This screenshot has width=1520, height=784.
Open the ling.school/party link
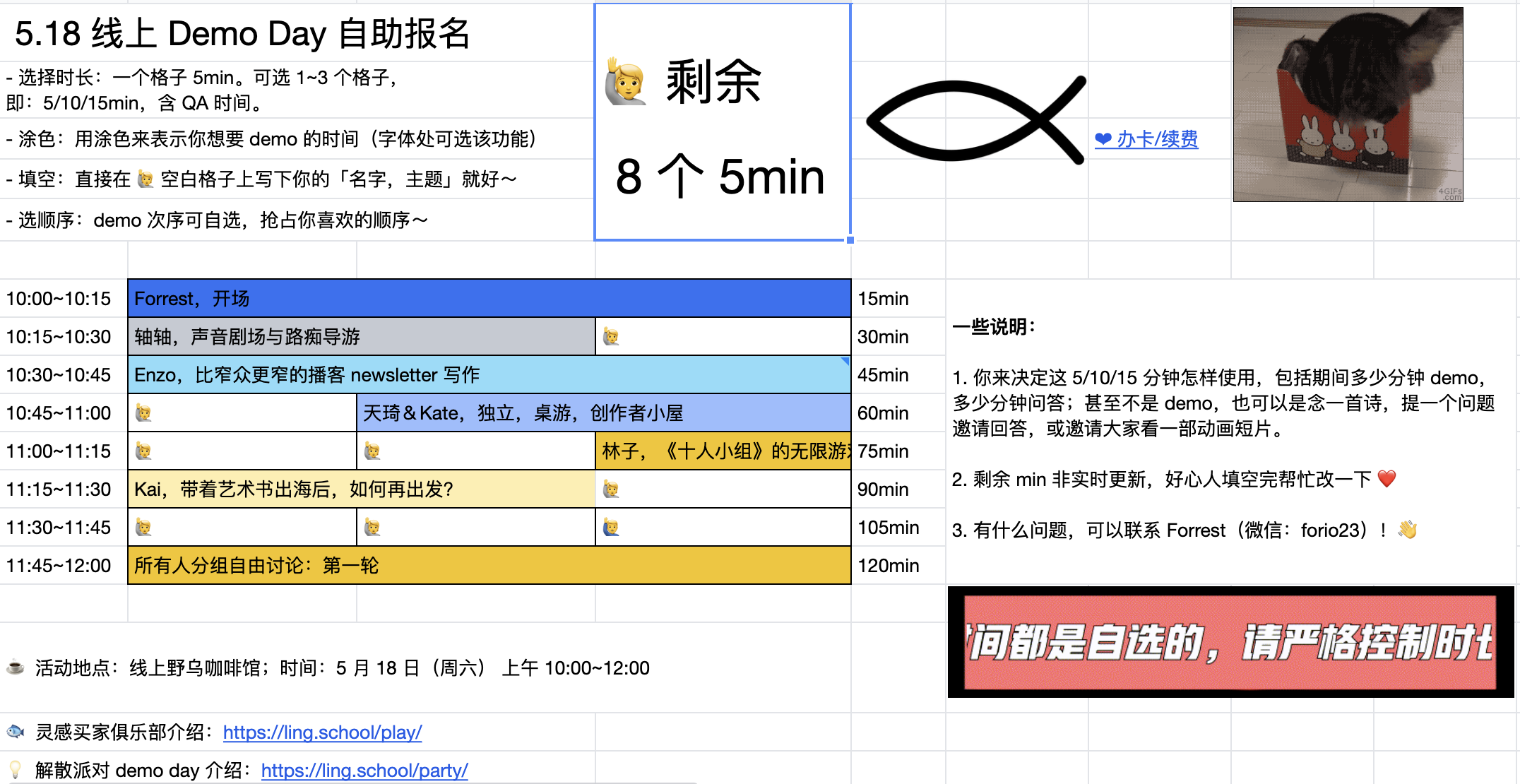click(x=364, y=771)
